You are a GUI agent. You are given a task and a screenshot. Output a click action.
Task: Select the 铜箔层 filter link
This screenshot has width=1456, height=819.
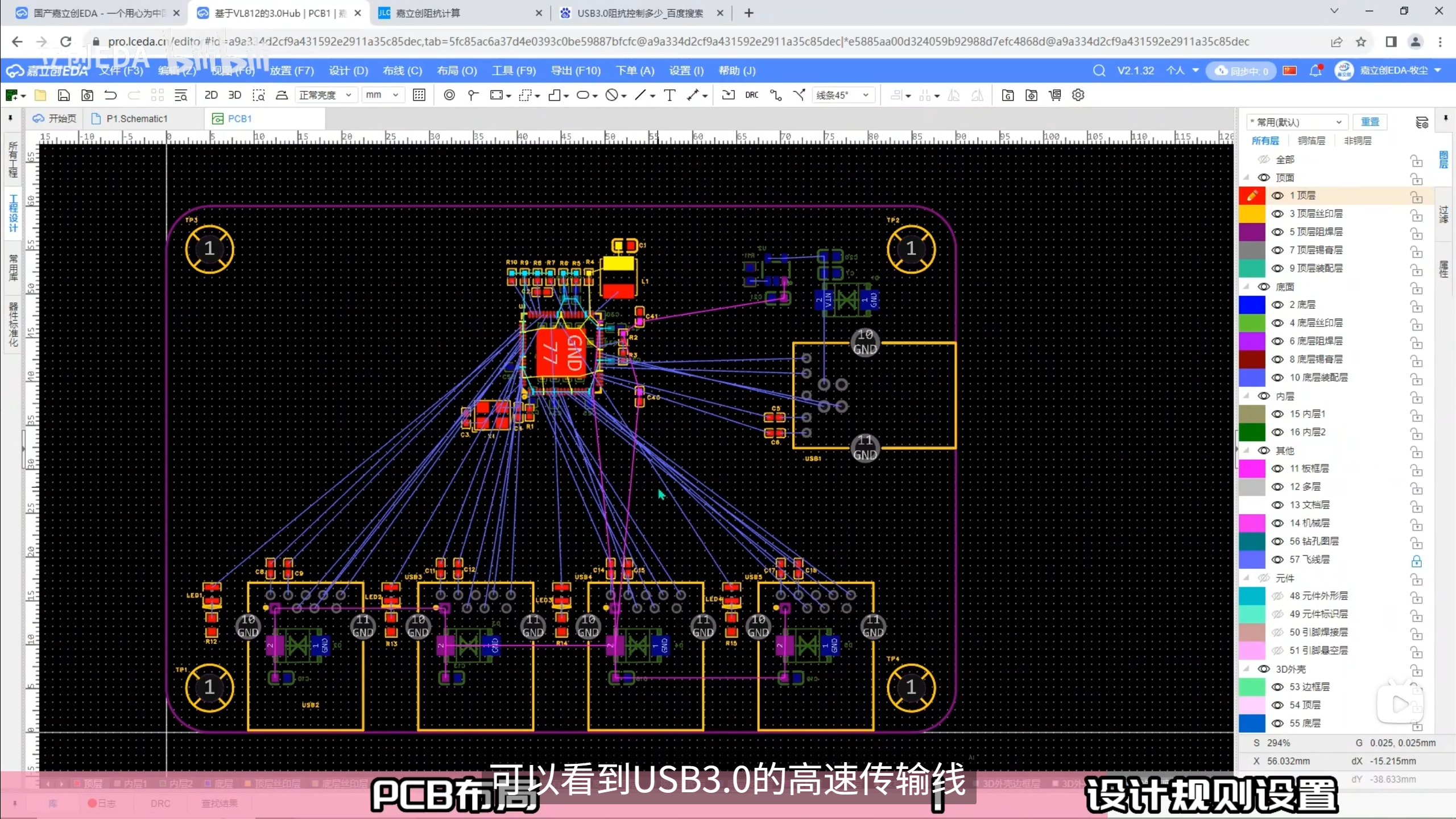(x=1311, y=140)
